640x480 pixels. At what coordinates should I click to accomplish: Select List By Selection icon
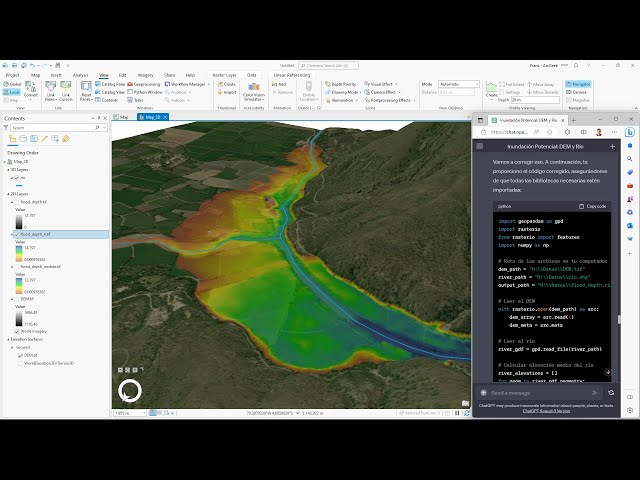tap(34, 139)
